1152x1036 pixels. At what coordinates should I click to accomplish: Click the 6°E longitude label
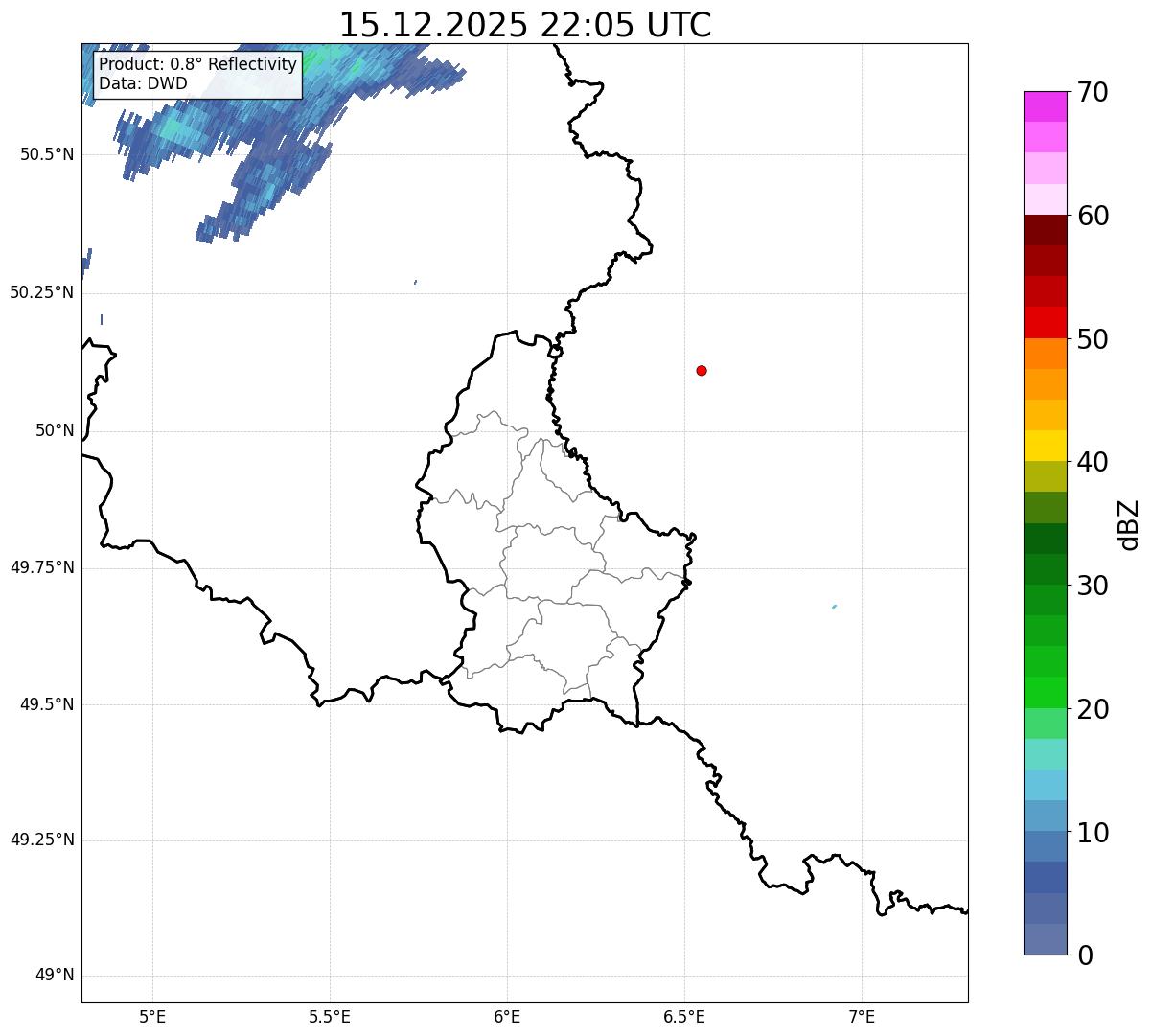tap(508, 1016)
